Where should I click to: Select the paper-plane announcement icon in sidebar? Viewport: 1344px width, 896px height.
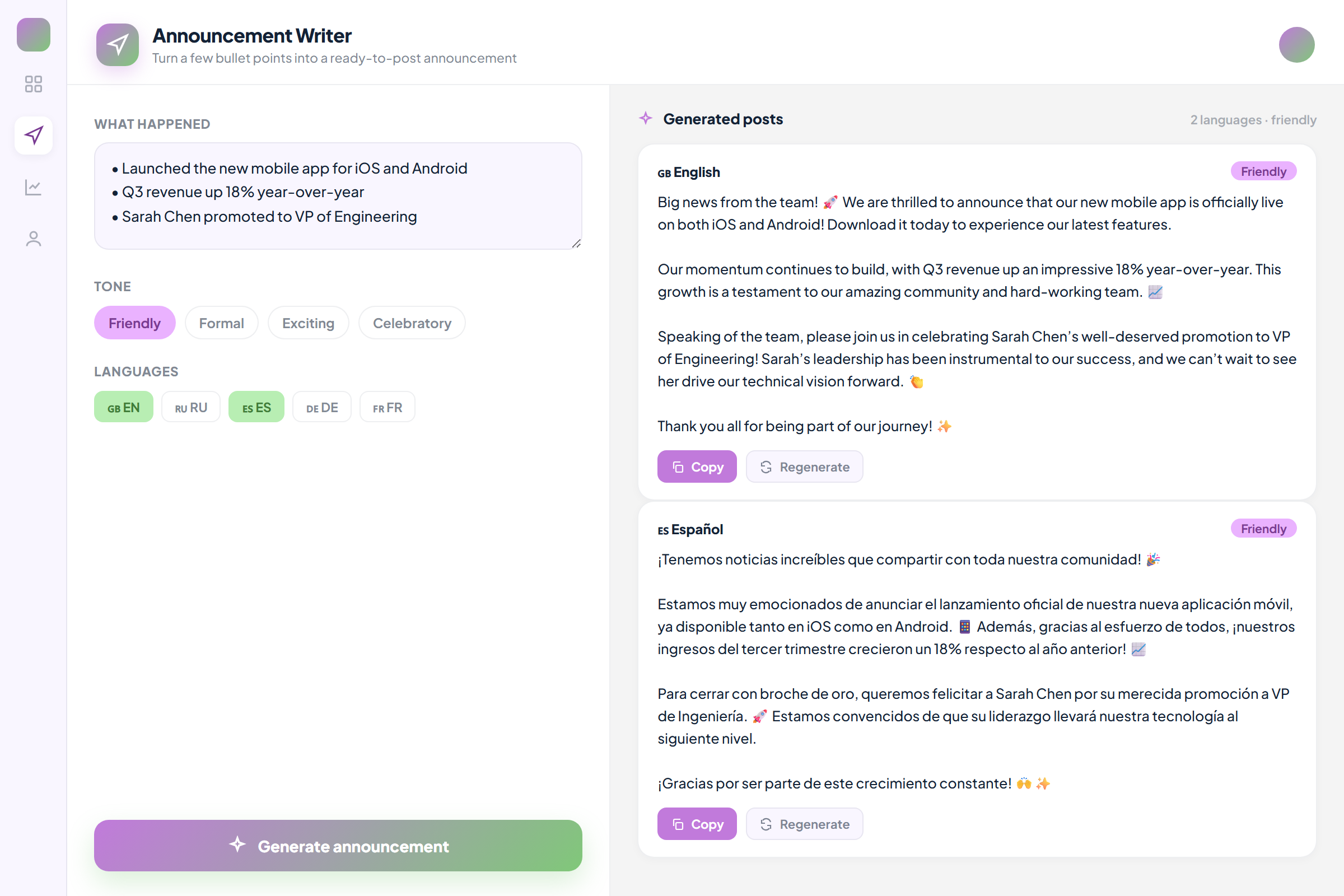pos(33,136)
